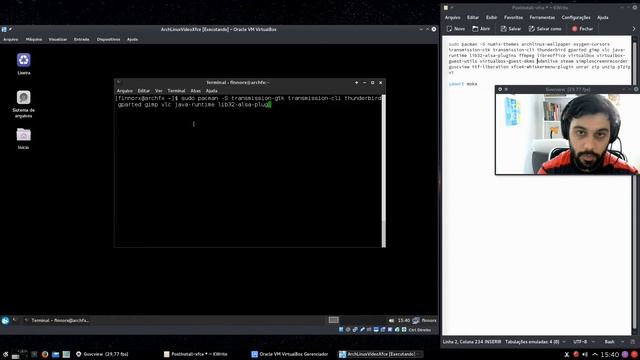Screen dimensions: 640x360
Task: Click host system tray volume icon
Action: pos(585,354)
